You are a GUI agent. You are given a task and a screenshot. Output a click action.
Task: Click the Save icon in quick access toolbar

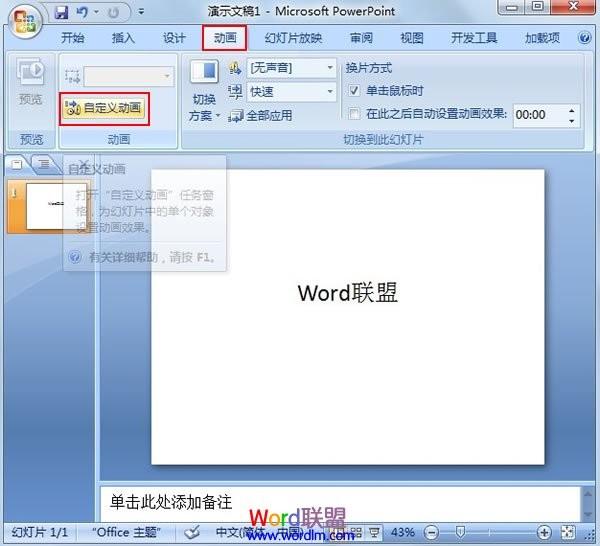[x=61, y=12]
